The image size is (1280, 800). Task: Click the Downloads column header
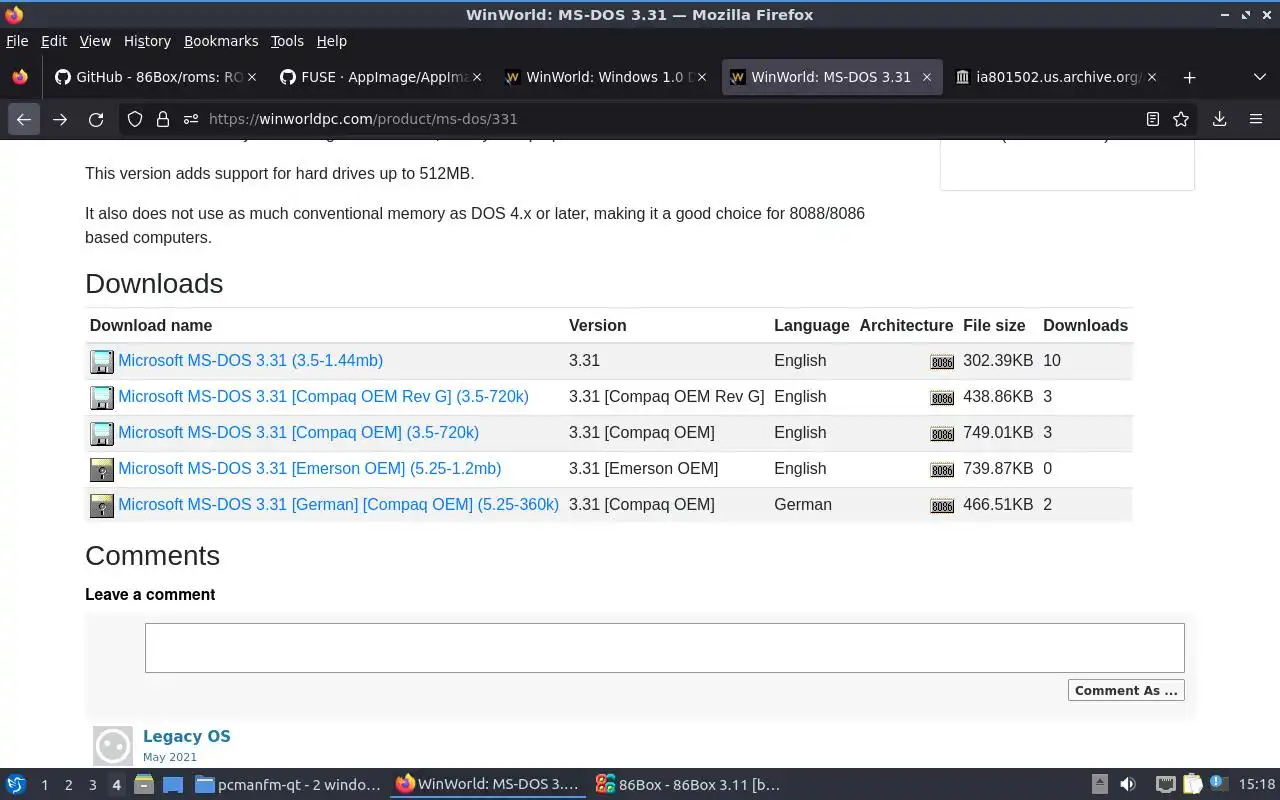[1085, 326]
